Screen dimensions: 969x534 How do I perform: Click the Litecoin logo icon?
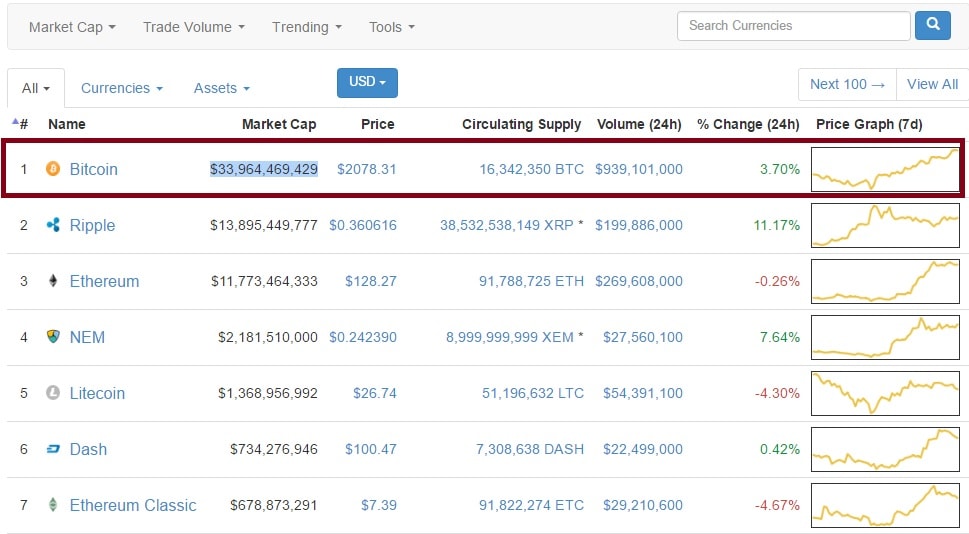point(53,393)
